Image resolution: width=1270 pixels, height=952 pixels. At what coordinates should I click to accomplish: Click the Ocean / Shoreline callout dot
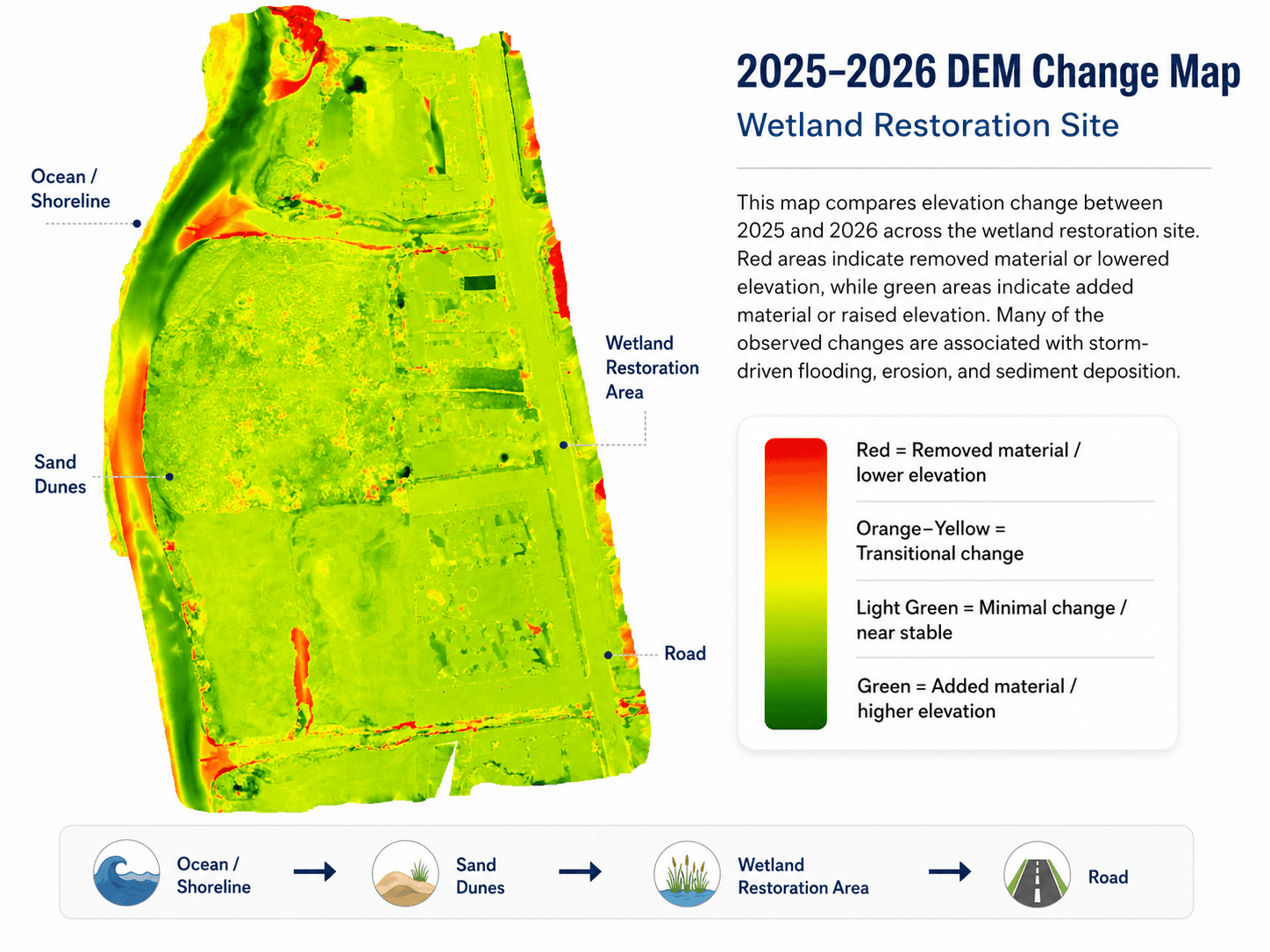pyautogui.click(x=137, y=224)
